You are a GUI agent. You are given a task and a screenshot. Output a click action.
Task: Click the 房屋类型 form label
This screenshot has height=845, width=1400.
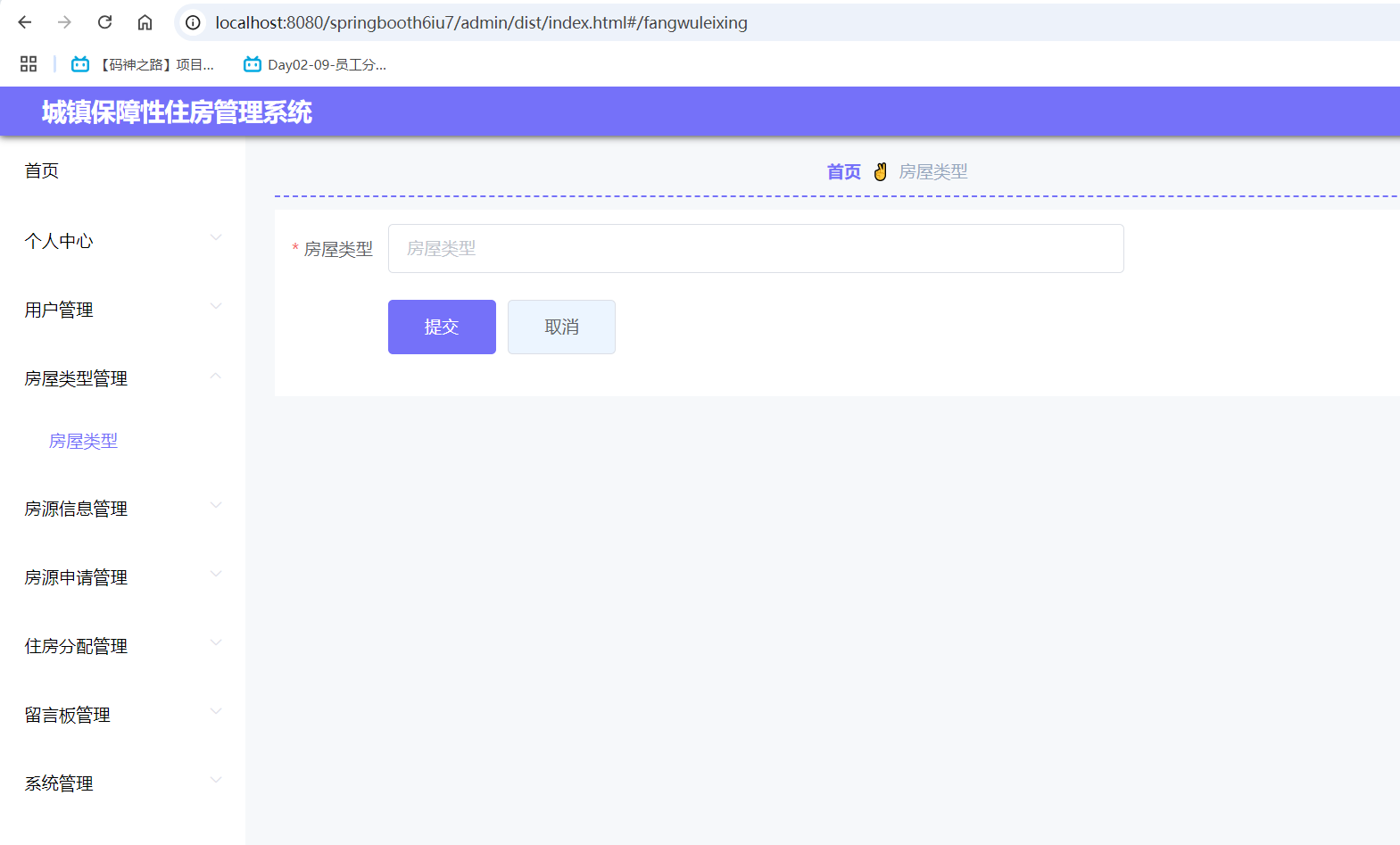coord(338,249)
